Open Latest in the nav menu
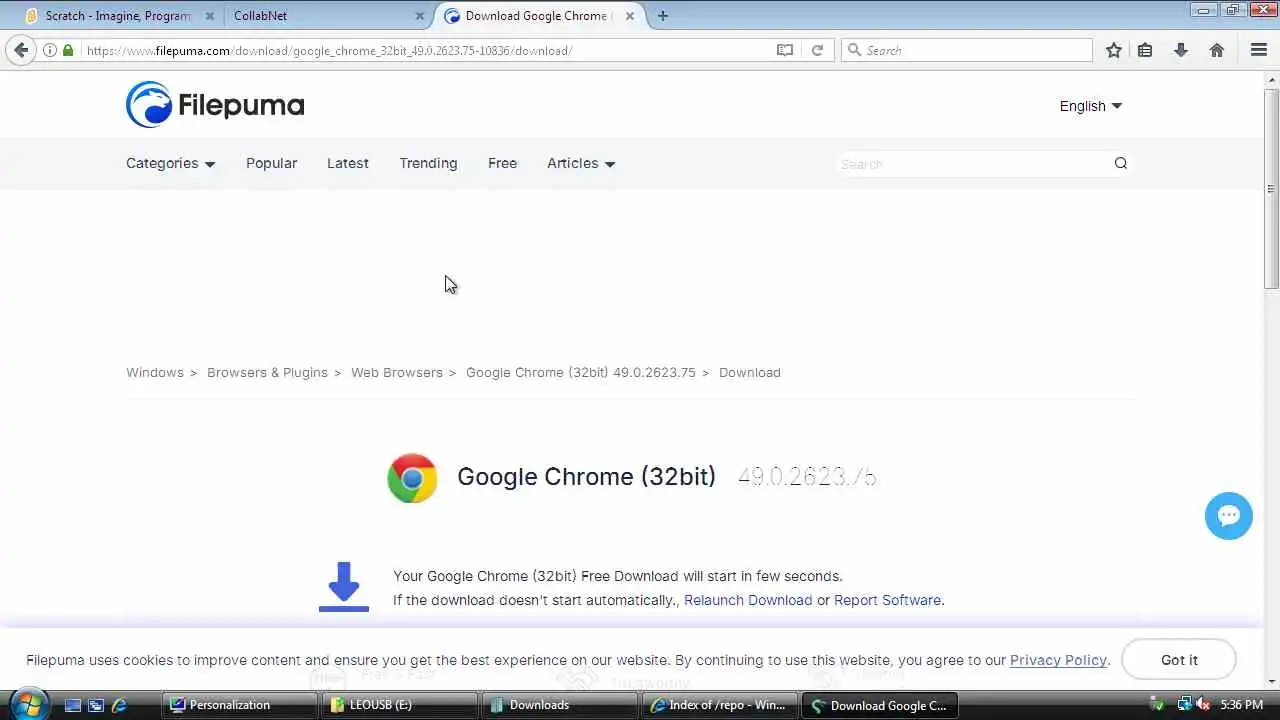 coord(348,163)
